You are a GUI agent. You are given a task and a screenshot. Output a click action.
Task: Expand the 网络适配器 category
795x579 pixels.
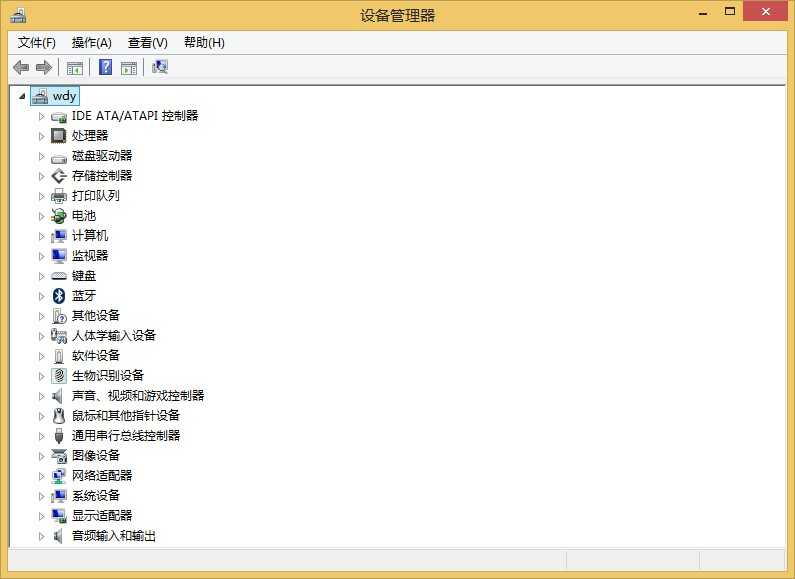tap(42, 476)
